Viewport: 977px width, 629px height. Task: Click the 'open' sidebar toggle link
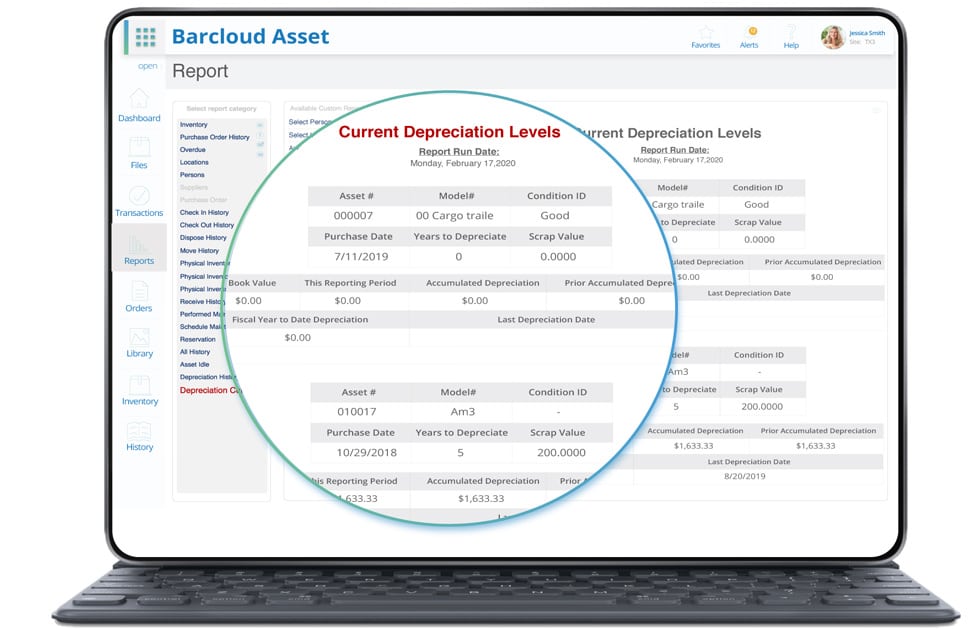pos(148,66)
